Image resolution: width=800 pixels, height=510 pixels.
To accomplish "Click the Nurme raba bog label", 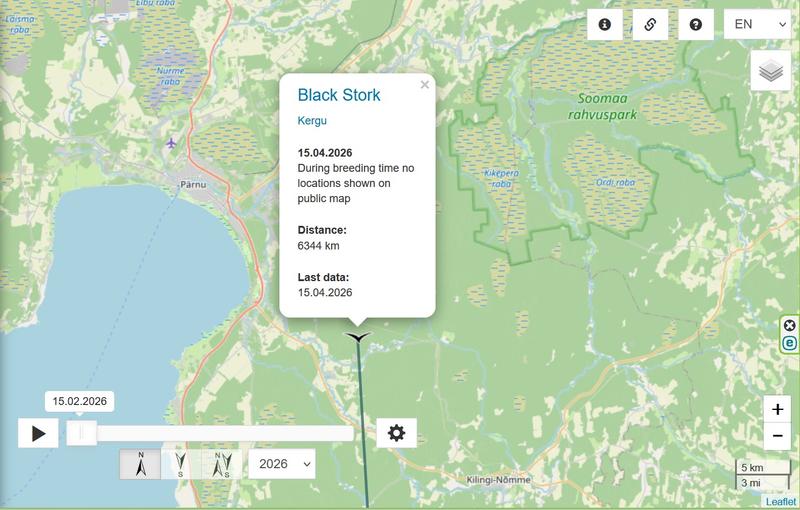I will pos(170,76).
